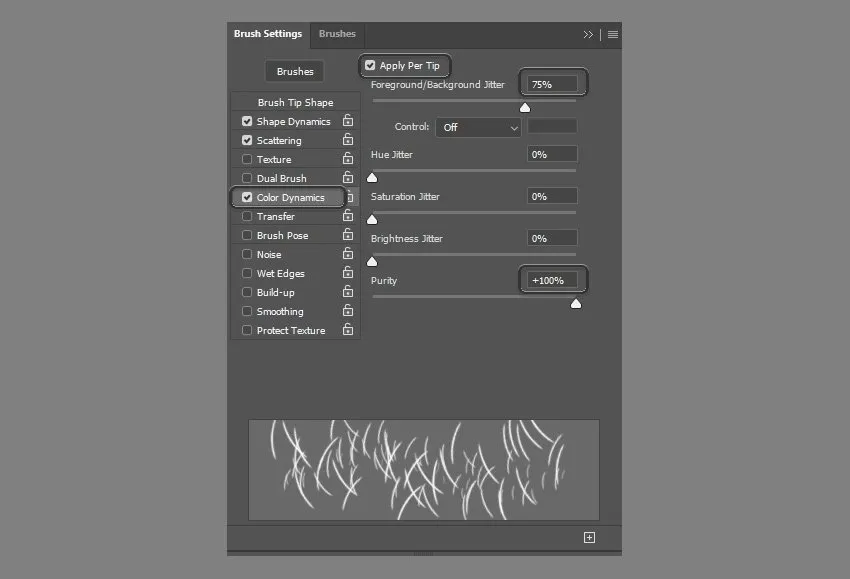Toggle the Dual Brush lock icon

(x=348, y=178)
